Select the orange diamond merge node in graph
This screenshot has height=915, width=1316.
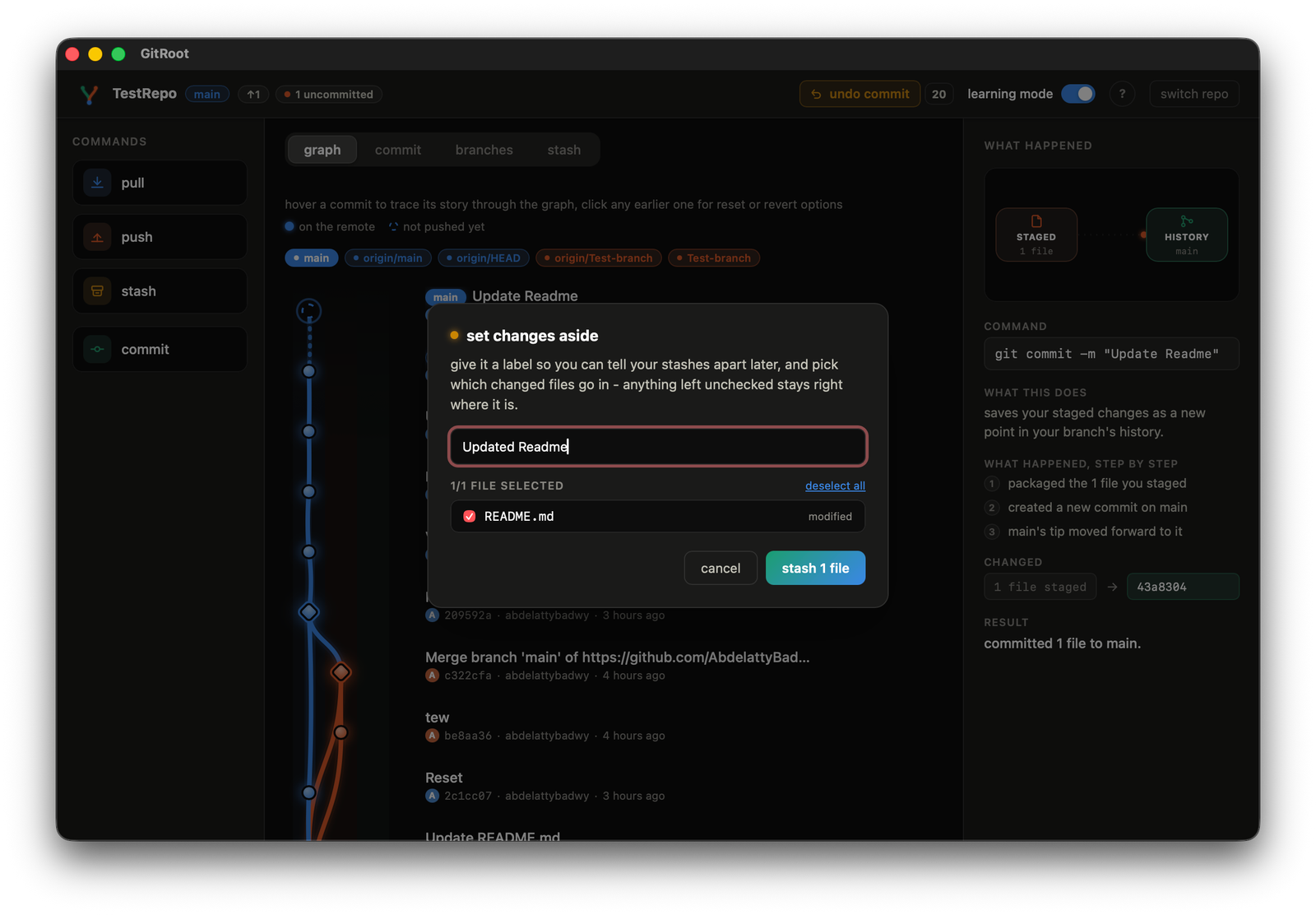pyautogui.click(x=341, y=672)
